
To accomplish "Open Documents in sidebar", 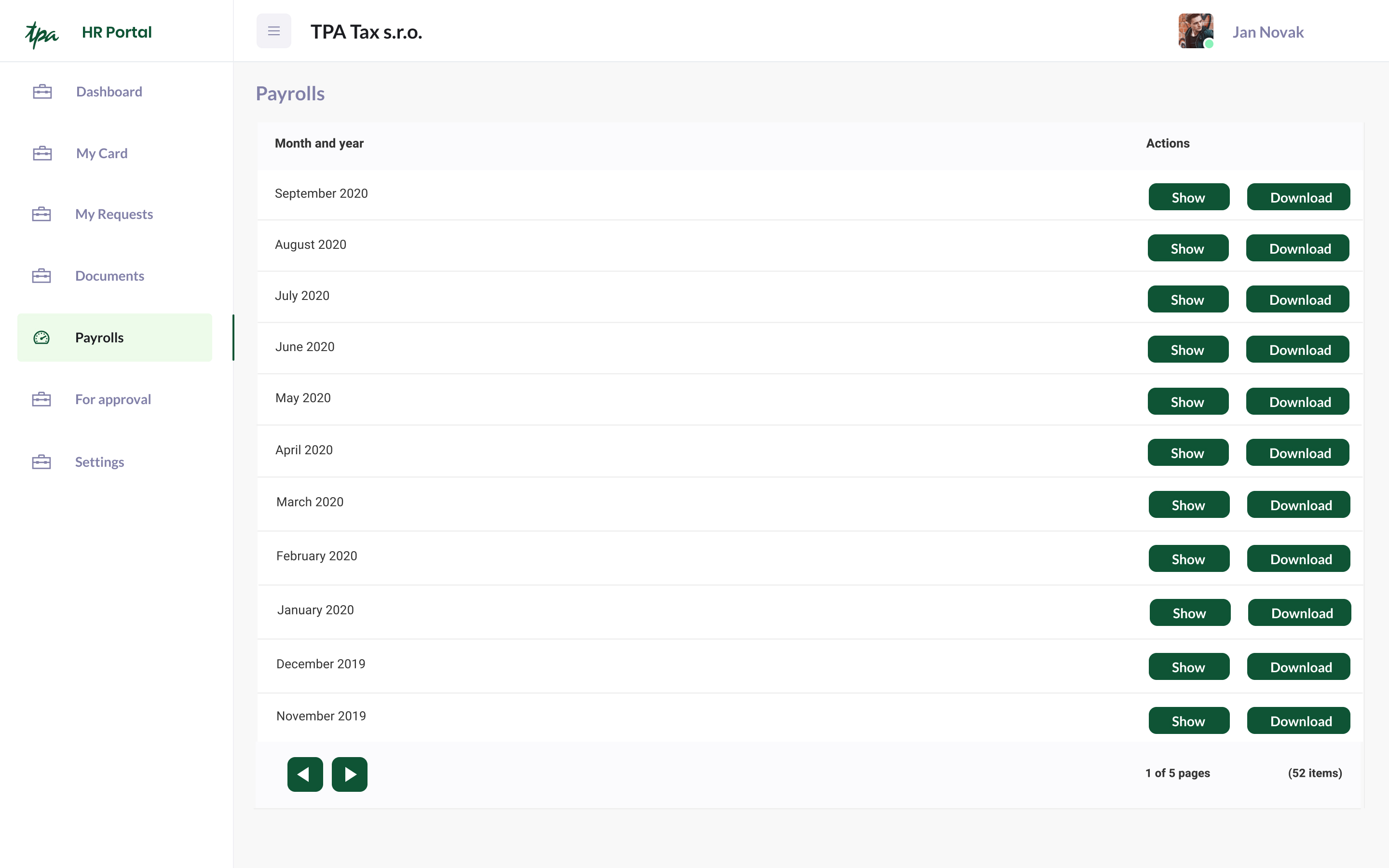I will coord(109,276).
